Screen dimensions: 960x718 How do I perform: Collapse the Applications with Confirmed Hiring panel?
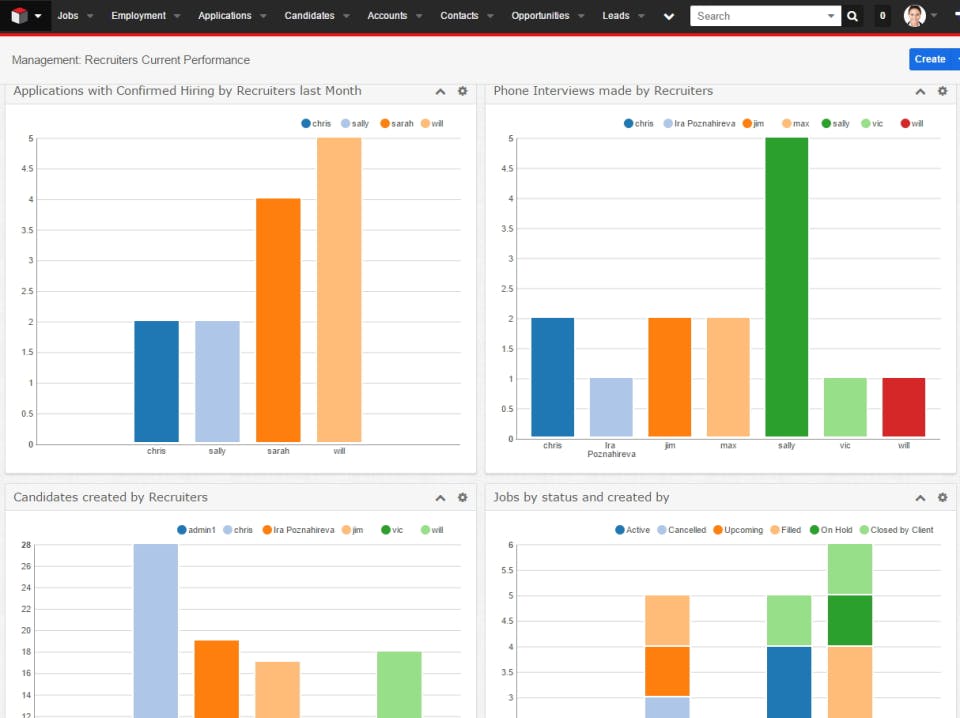point(440,91)
